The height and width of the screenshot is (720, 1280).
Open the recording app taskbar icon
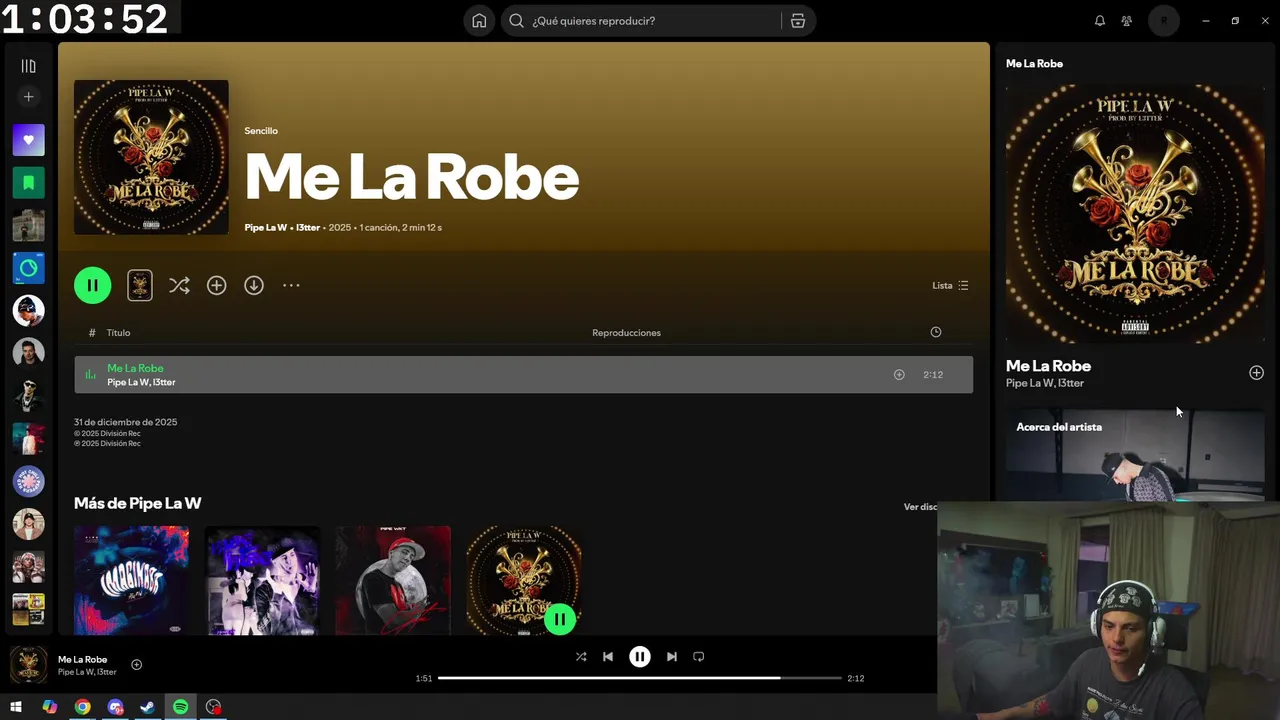tap(213, 707)
